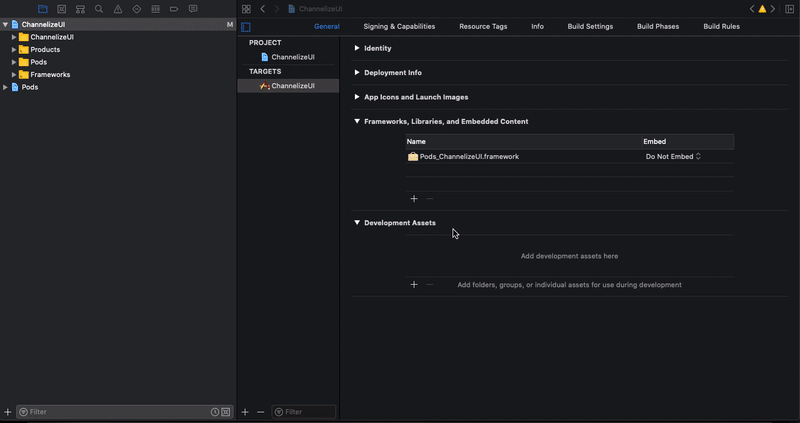800x423 pixels.
Task: Hide the project and targets list
Action: tap(246, 27)
